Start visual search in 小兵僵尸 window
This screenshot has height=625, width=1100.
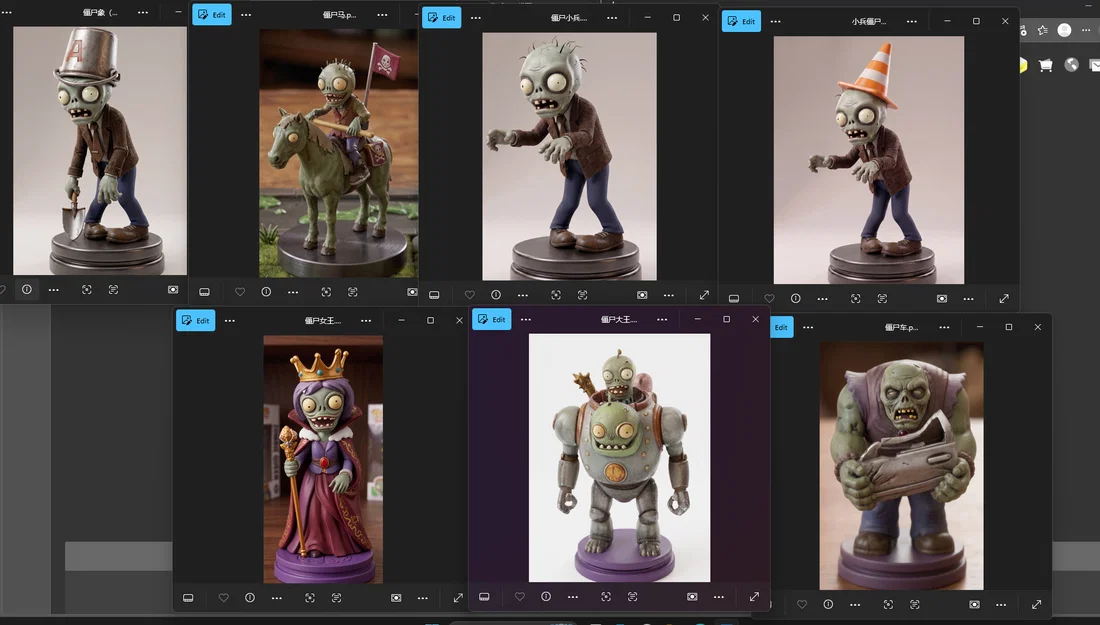(x=855, y=299)
